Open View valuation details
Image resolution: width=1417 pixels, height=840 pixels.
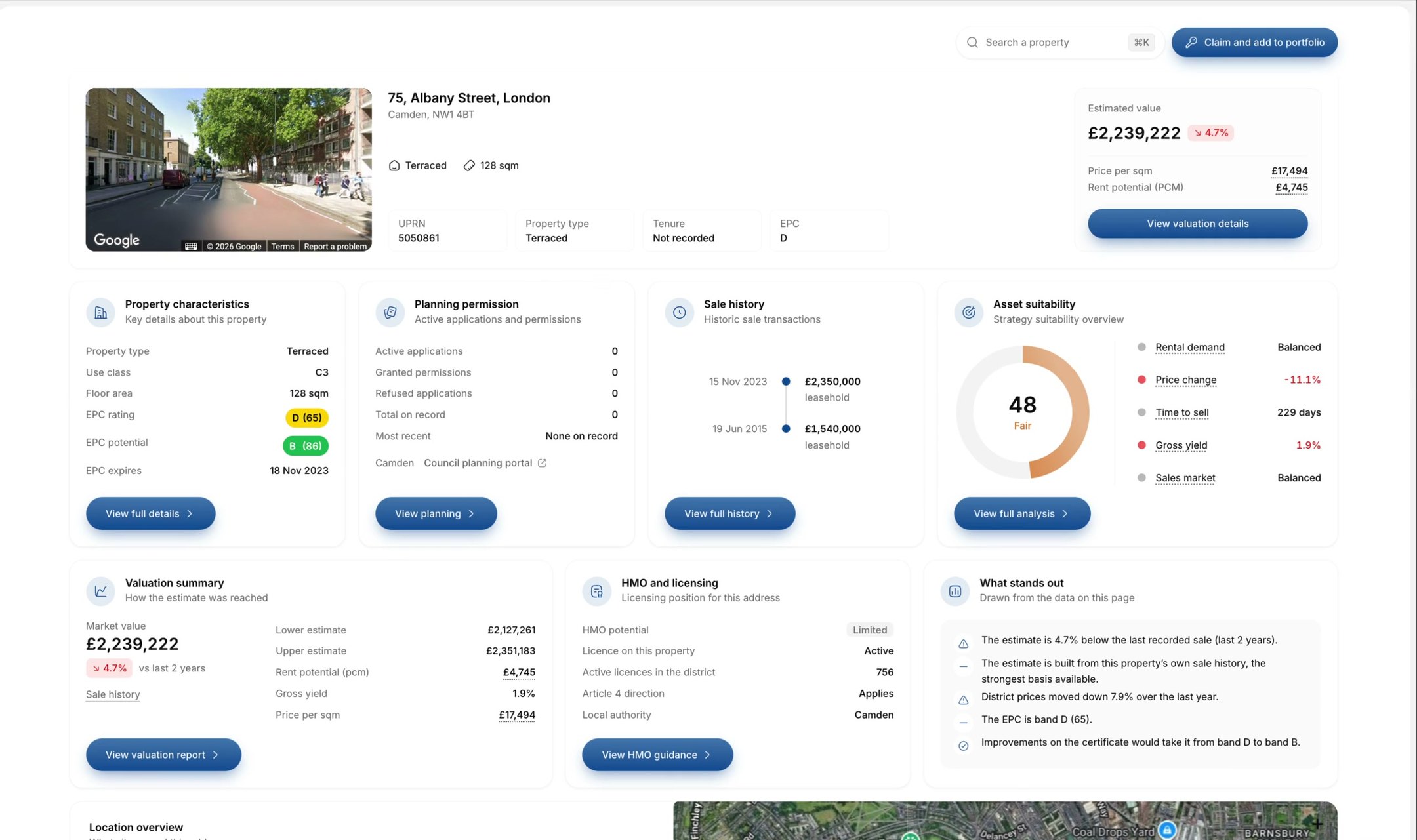[1197, 224]
